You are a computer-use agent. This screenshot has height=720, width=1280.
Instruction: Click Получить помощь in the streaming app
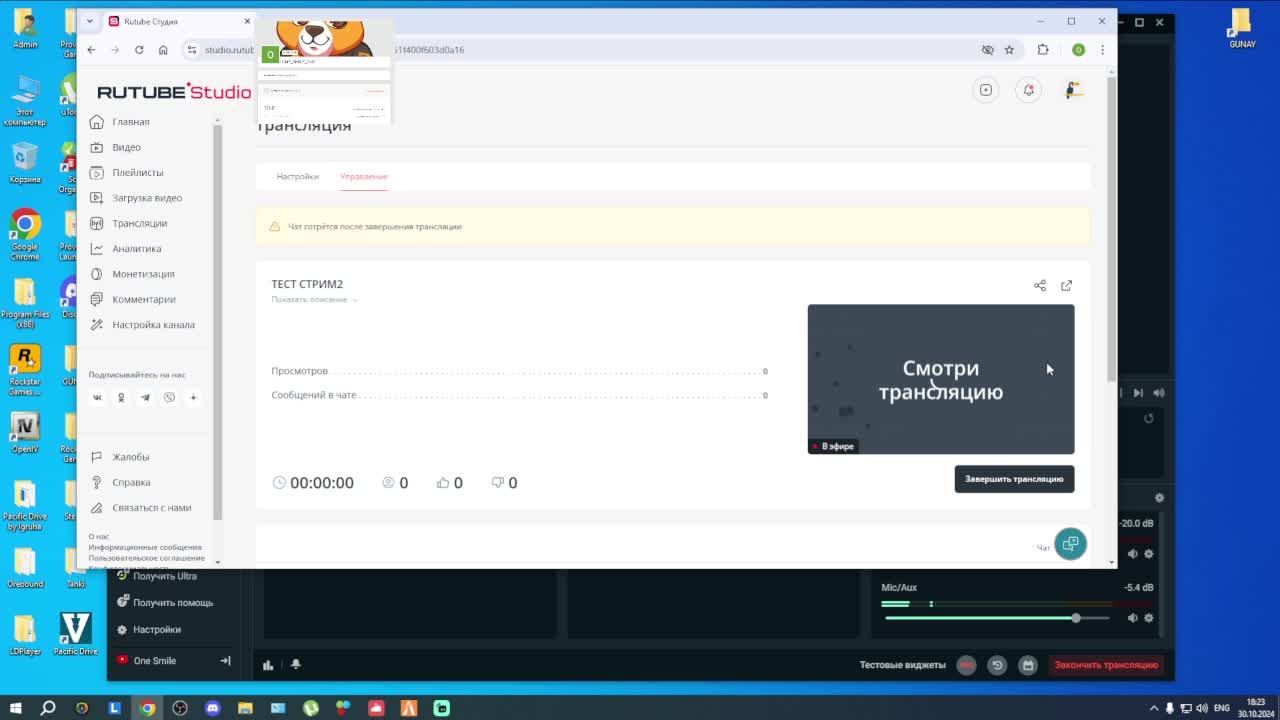[x=165, y=602]
